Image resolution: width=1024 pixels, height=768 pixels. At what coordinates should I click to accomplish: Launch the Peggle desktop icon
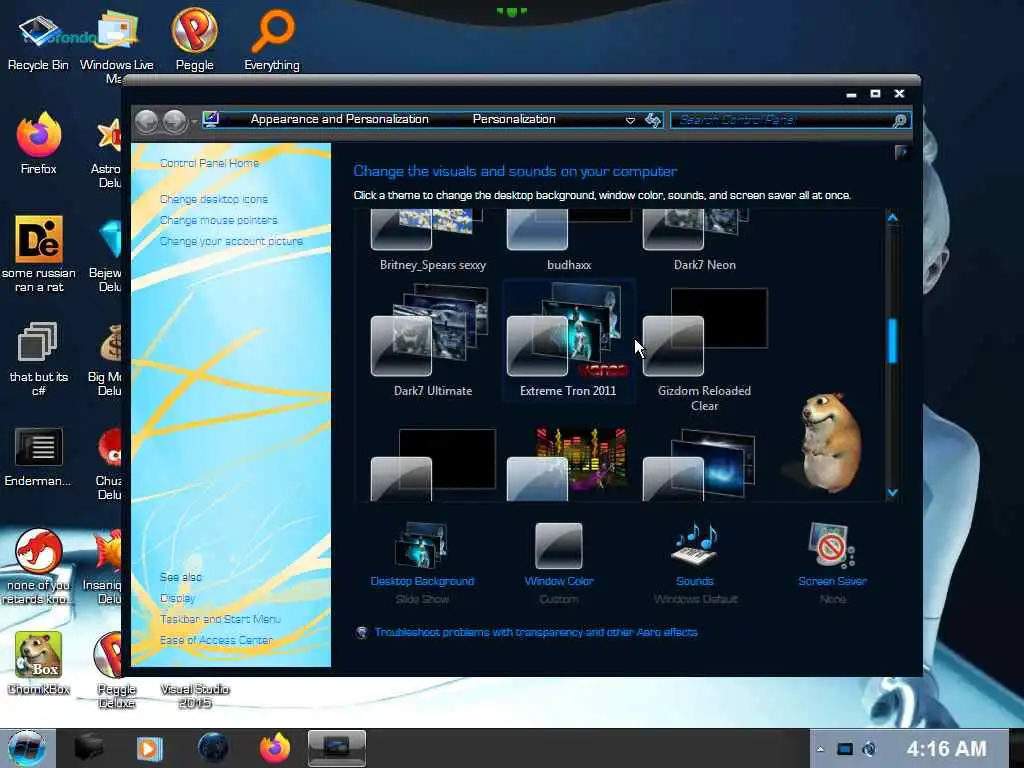(x=195, y=40)
